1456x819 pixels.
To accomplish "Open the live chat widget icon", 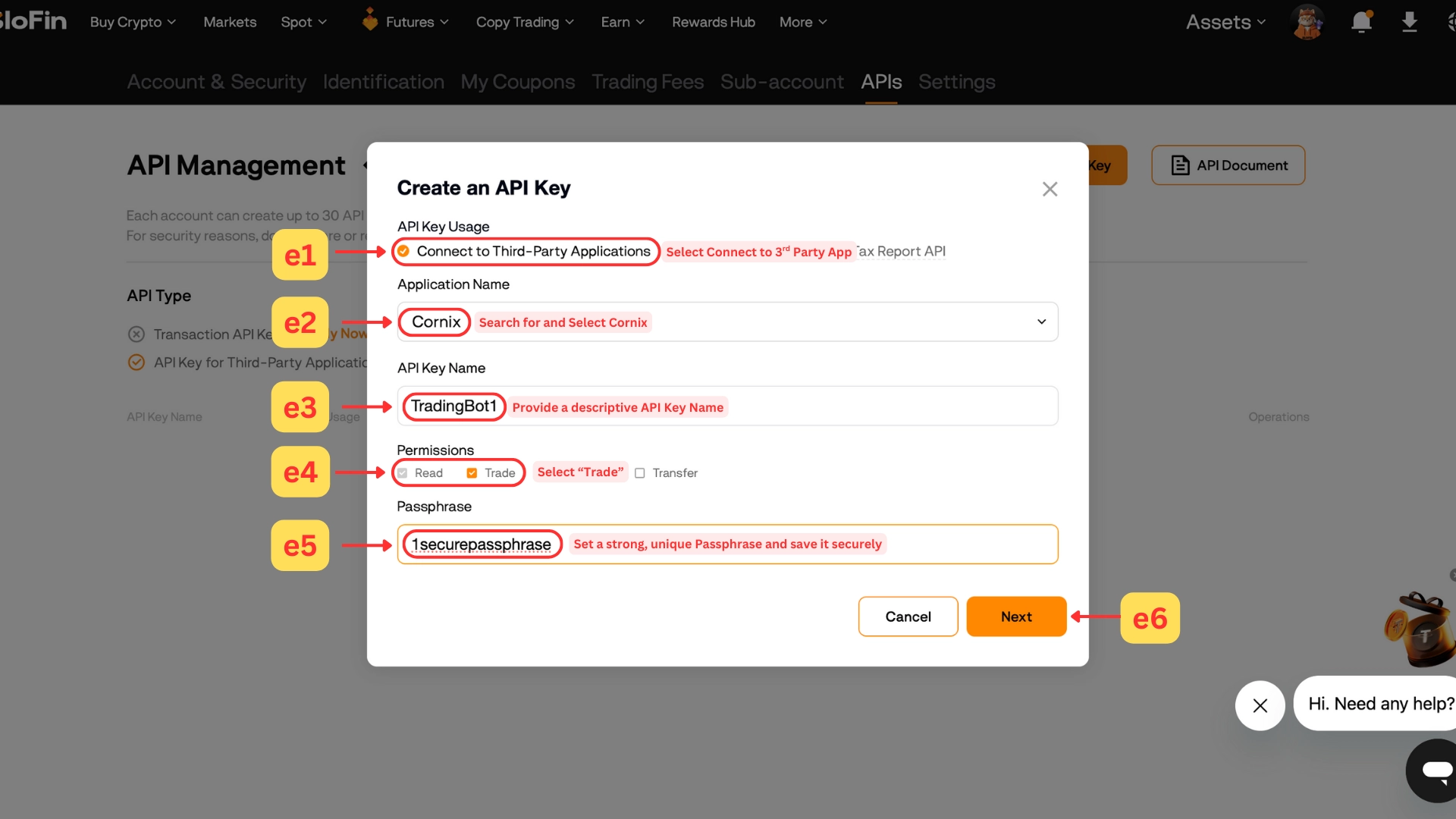I will point(1433,770).
